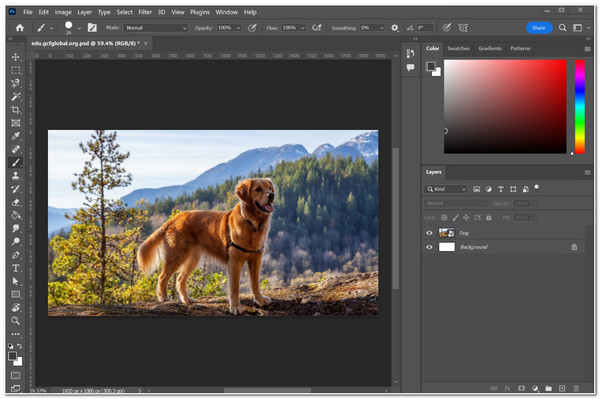Select the Horizontal Type tool

(16, 268)
